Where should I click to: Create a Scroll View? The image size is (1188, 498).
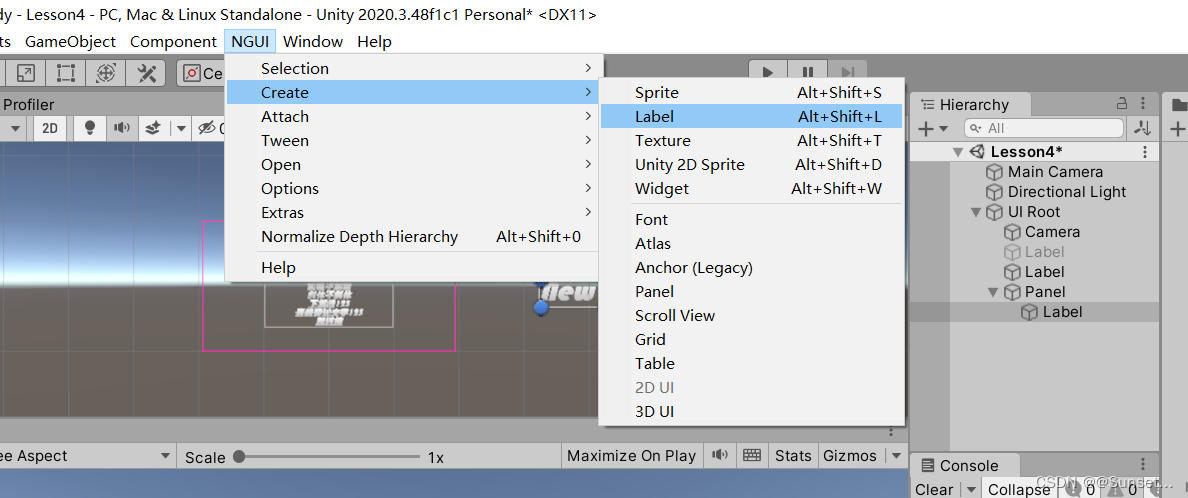(752, 315)
